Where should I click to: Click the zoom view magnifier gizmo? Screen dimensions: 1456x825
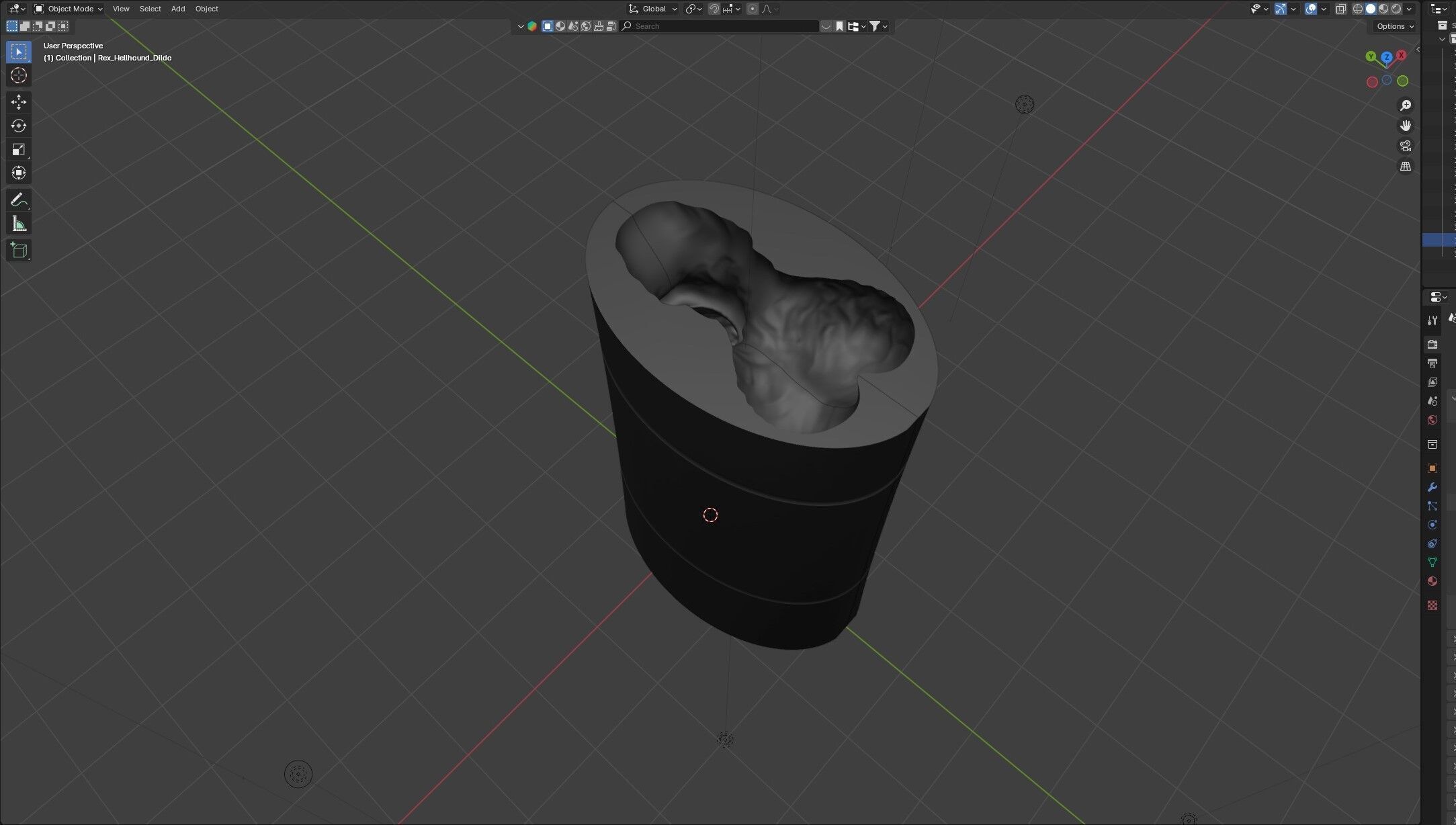coord(1405,105)
